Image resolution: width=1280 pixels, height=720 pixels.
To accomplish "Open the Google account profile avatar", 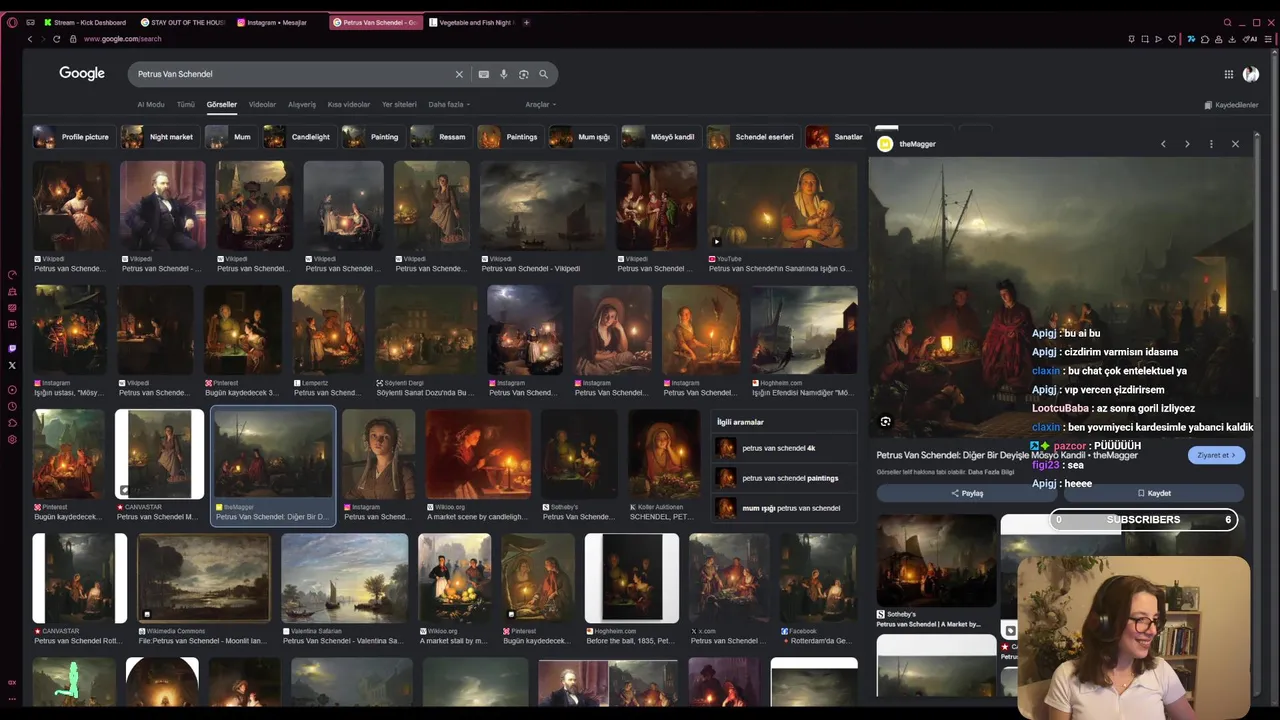I will tap(1250, 74).
